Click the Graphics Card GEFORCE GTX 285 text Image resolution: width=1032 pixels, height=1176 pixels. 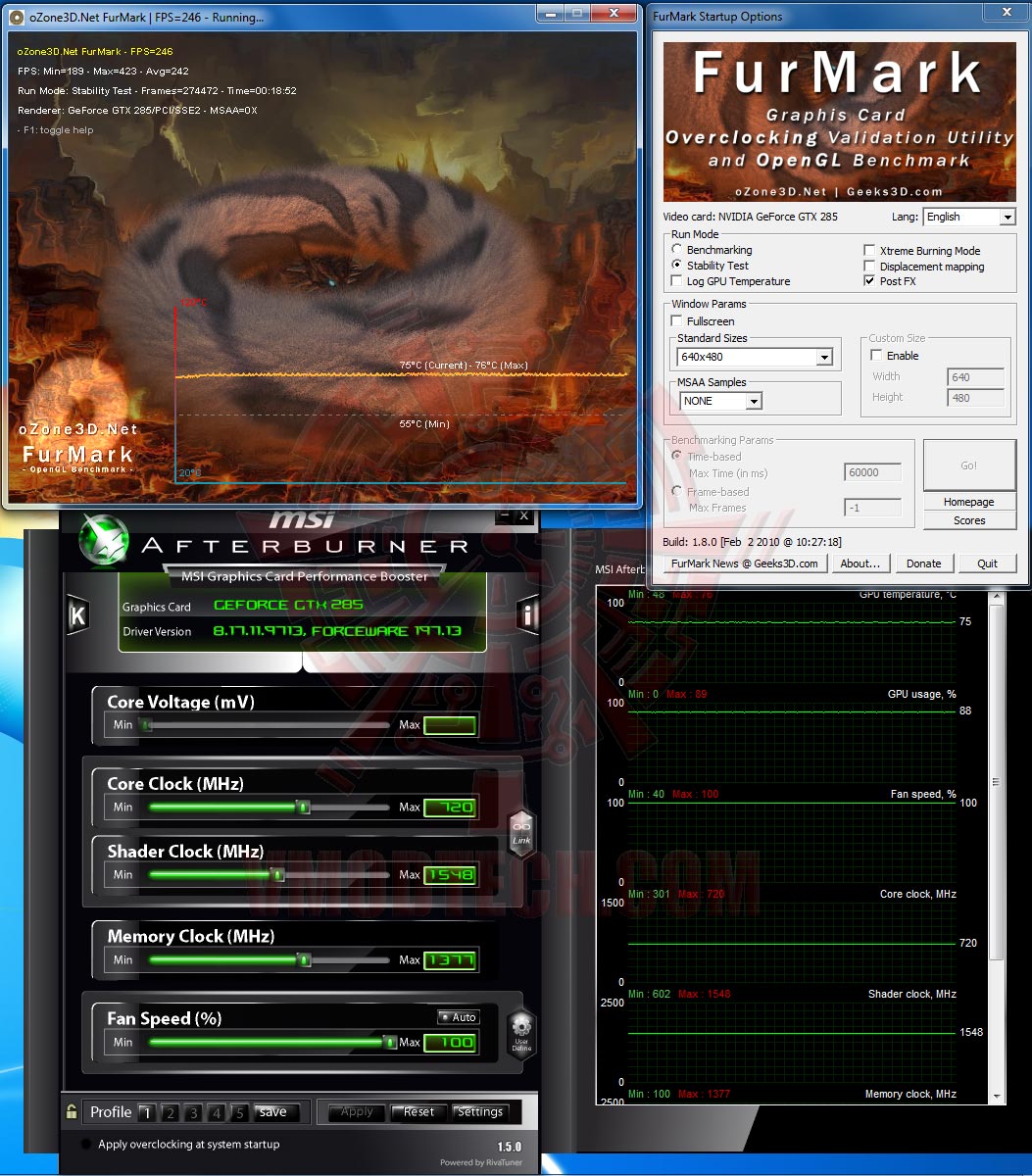point(288,606)
